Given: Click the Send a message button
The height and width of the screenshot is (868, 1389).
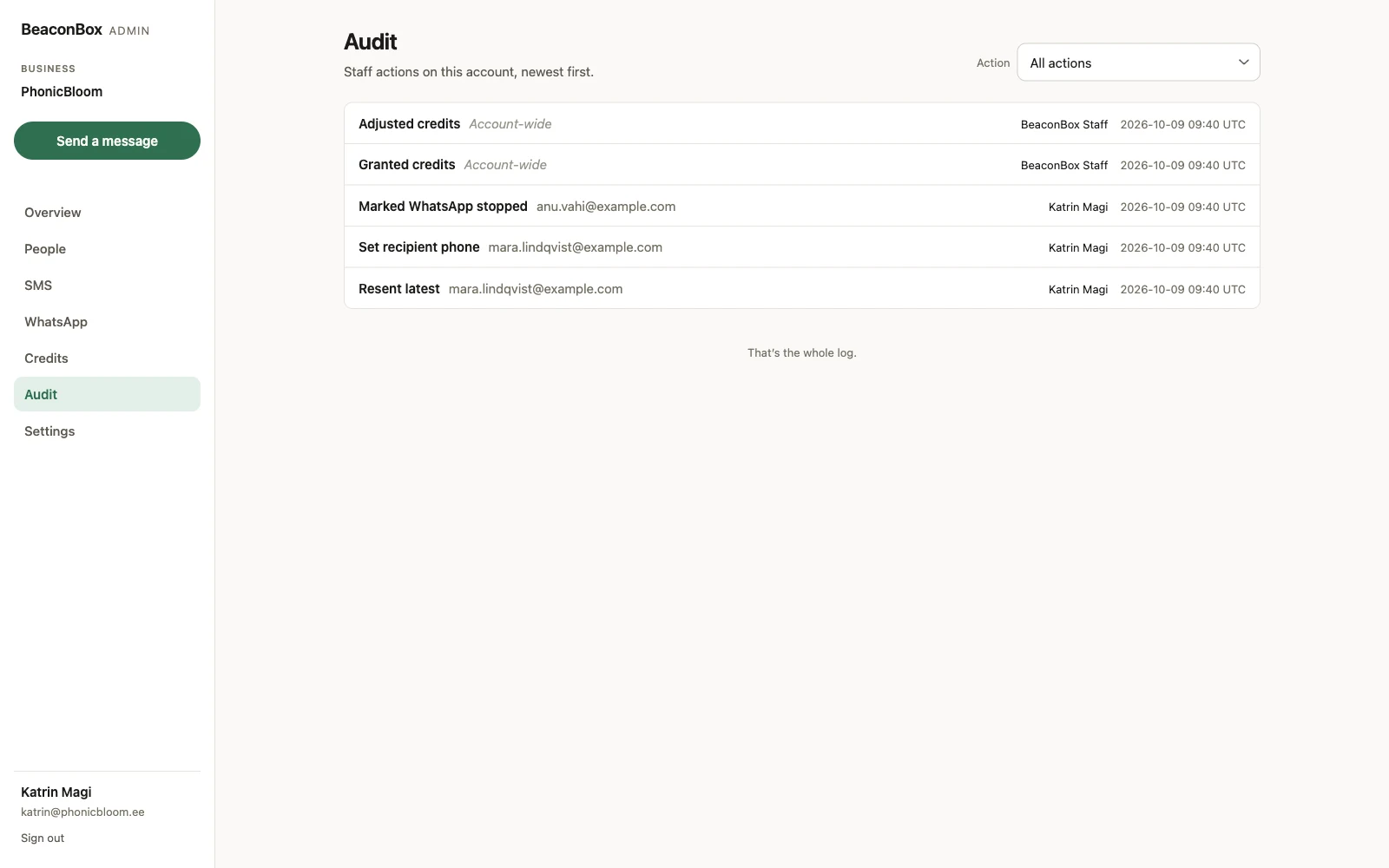Looking at the screenshot, I should (x=107, y=141).
